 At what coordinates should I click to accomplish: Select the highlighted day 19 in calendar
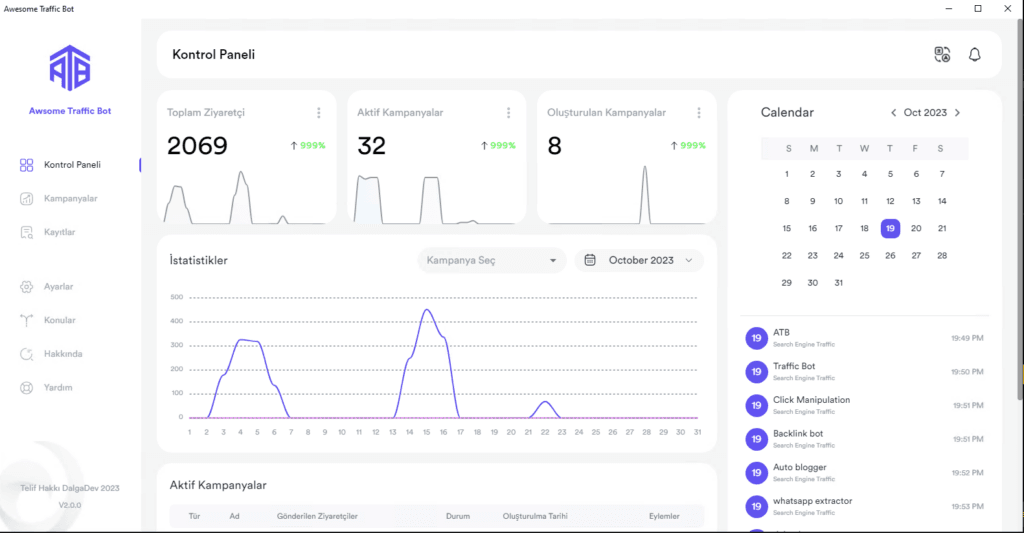pyautogui.click(x=890, y=228)
